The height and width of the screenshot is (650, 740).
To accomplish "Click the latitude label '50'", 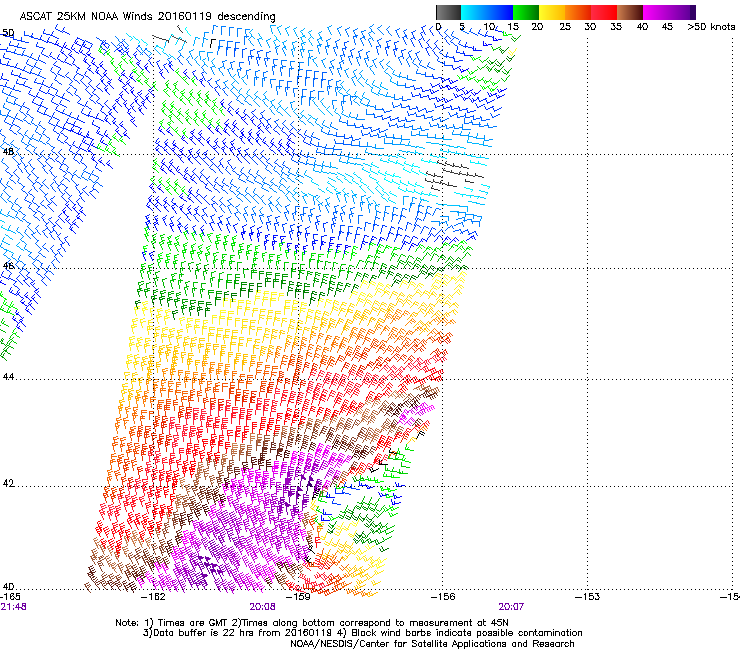I will coord(8,33).
